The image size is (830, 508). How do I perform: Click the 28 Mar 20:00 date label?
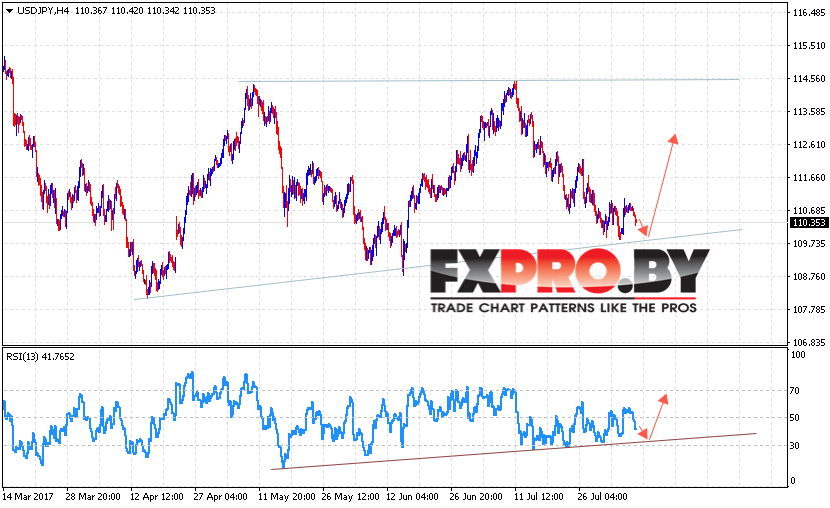[x=93, y=497]
